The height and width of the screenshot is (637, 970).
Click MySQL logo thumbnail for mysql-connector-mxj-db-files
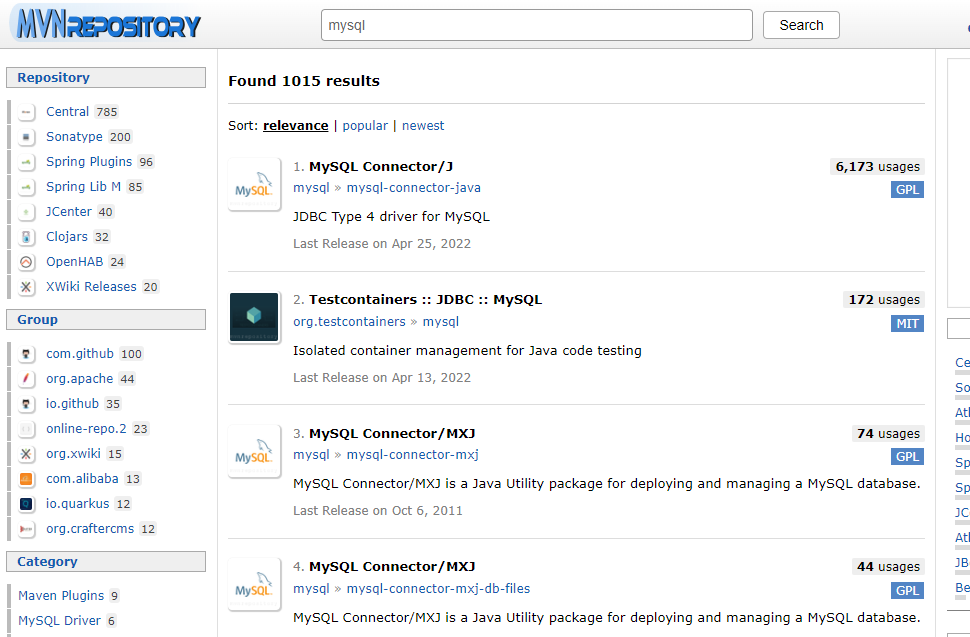pyautogui.click(x=254, y=584)
